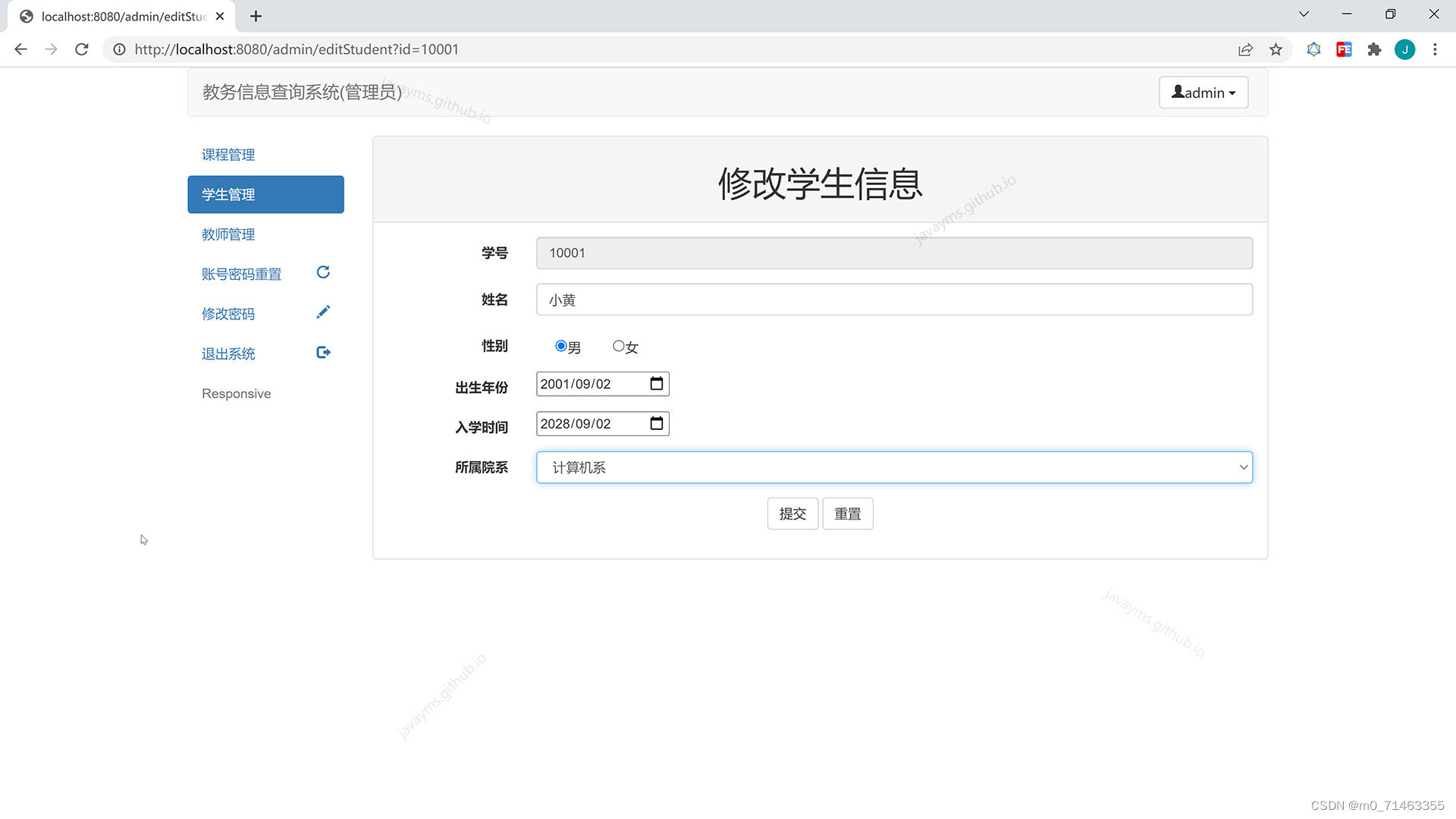Screen dimensions: 1456x819
Task: Open calendar picker for 入学时间 date
Action: (x=657, y=423)
